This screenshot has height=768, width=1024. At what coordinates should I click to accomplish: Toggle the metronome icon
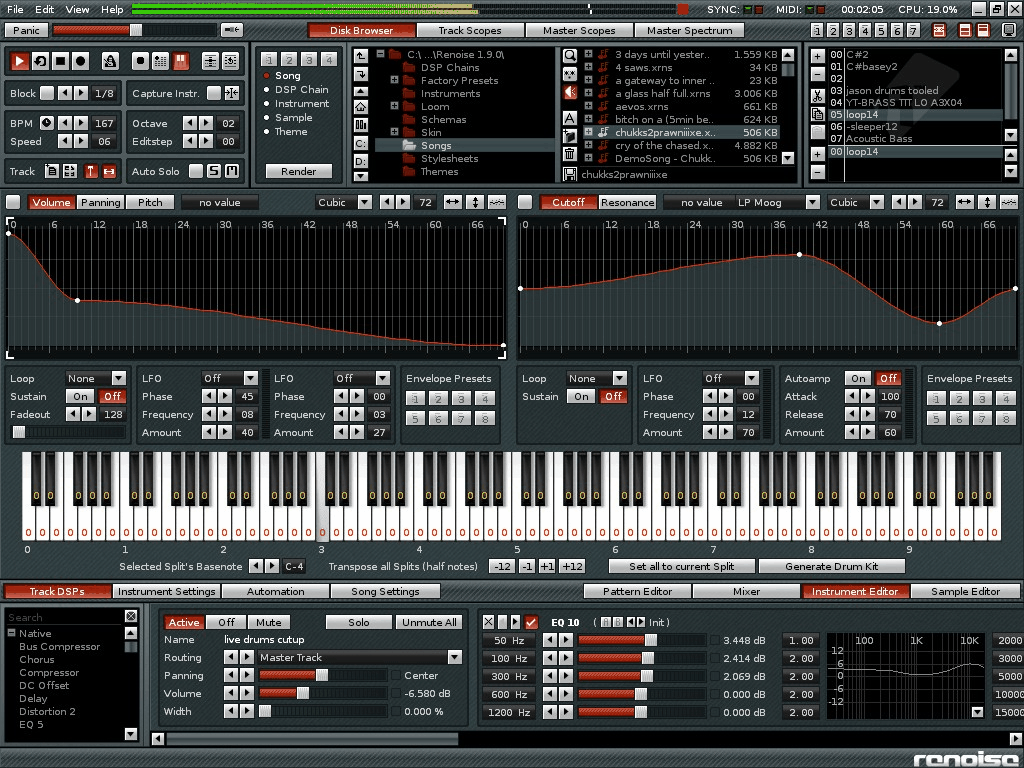tap(110, 61)
